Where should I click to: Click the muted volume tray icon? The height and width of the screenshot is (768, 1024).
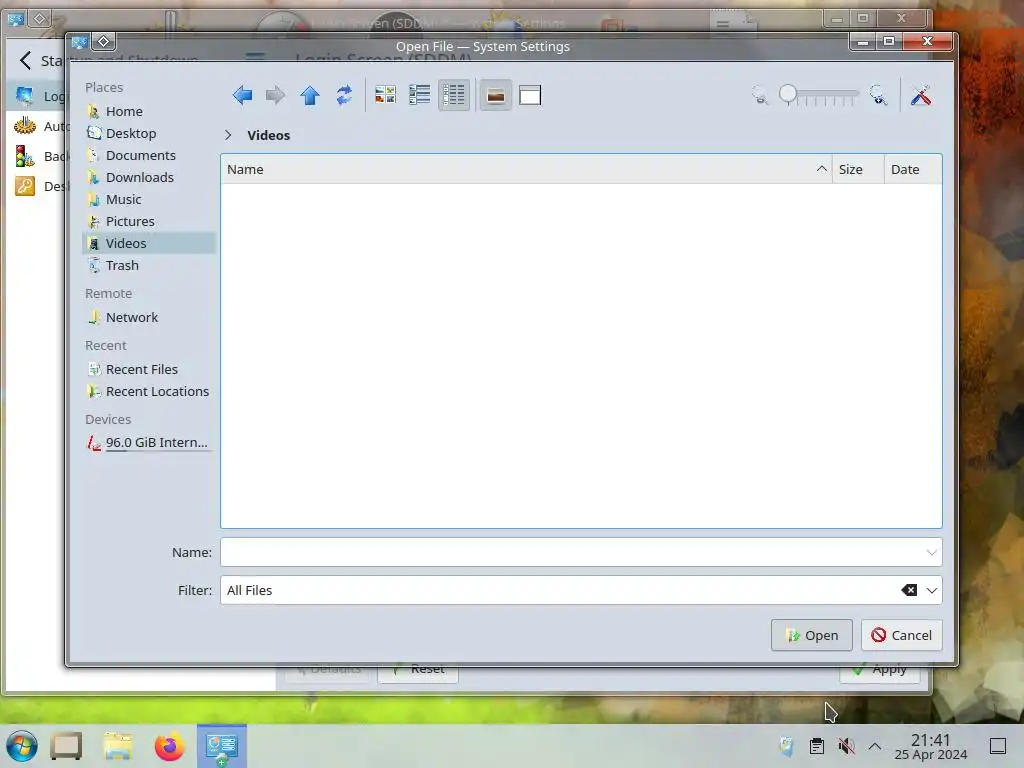point(846,746)
